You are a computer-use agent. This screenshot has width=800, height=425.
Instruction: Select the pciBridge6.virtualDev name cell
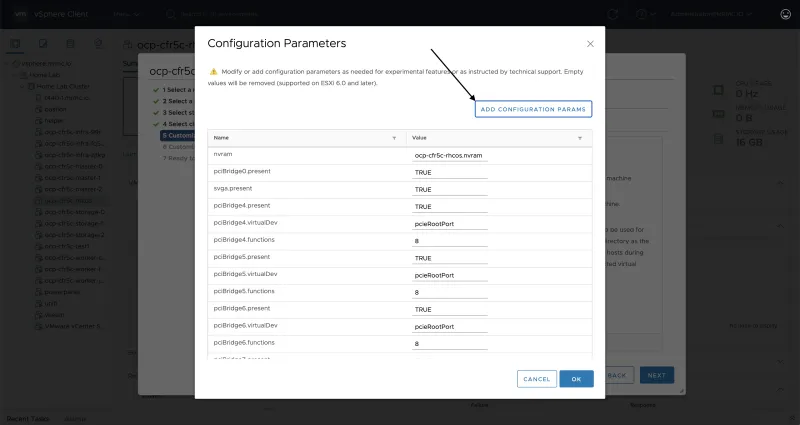click(245, 326)
